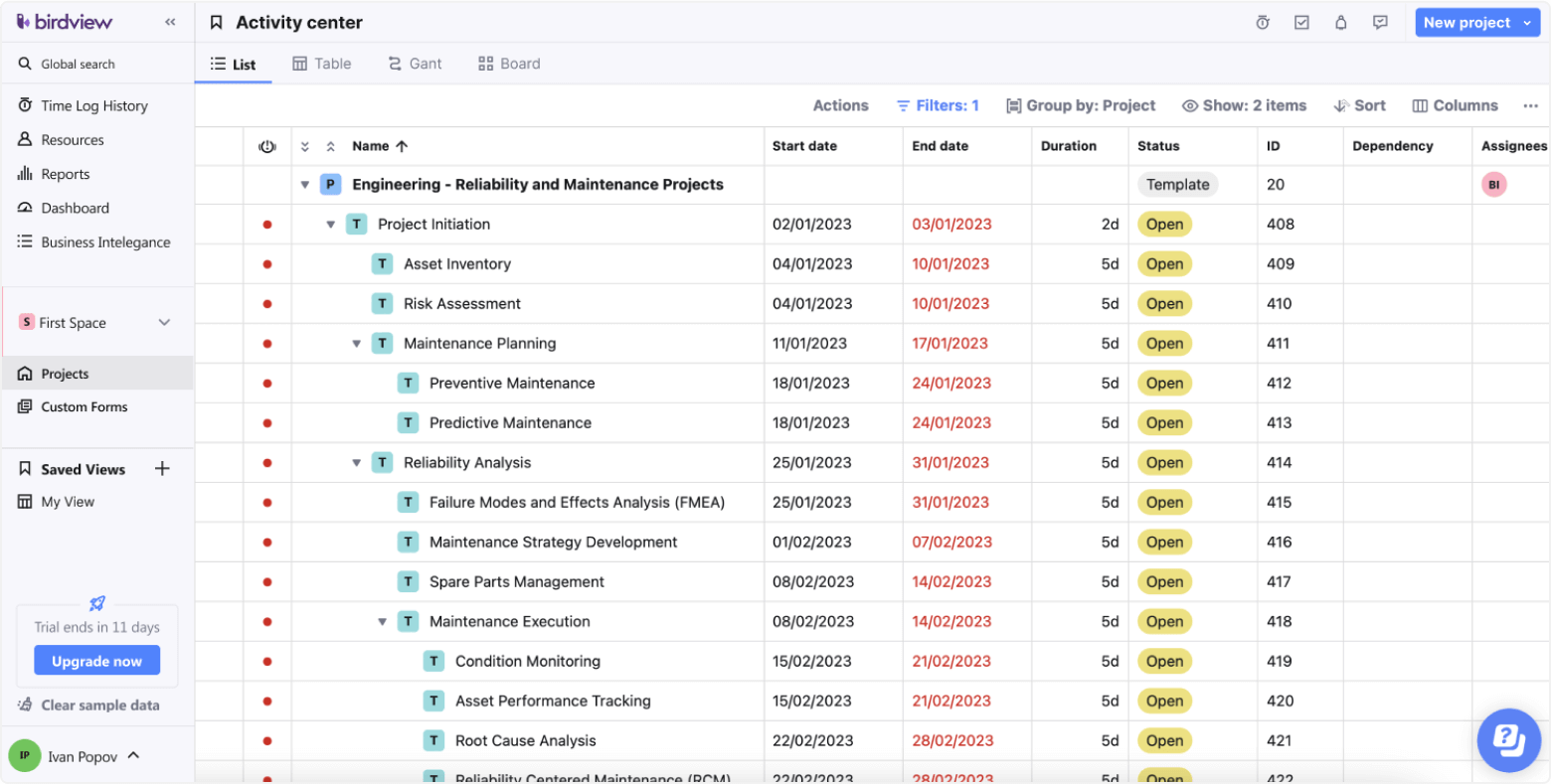The image size is (1551, 784).
Task: Open the notifications bell icon
Action: (x=1340, y=22)
